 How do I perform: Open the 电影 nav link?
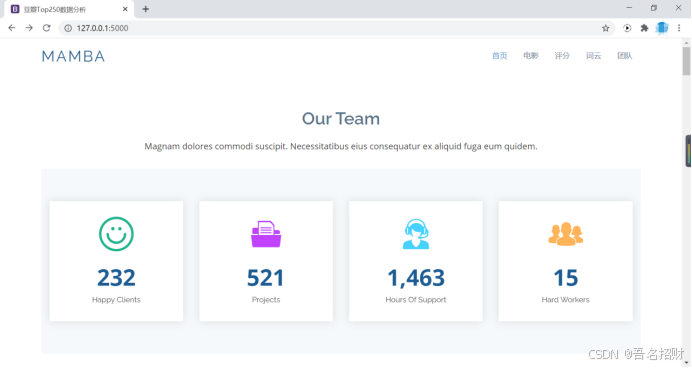pyautogui.click(x=531, y=56)
